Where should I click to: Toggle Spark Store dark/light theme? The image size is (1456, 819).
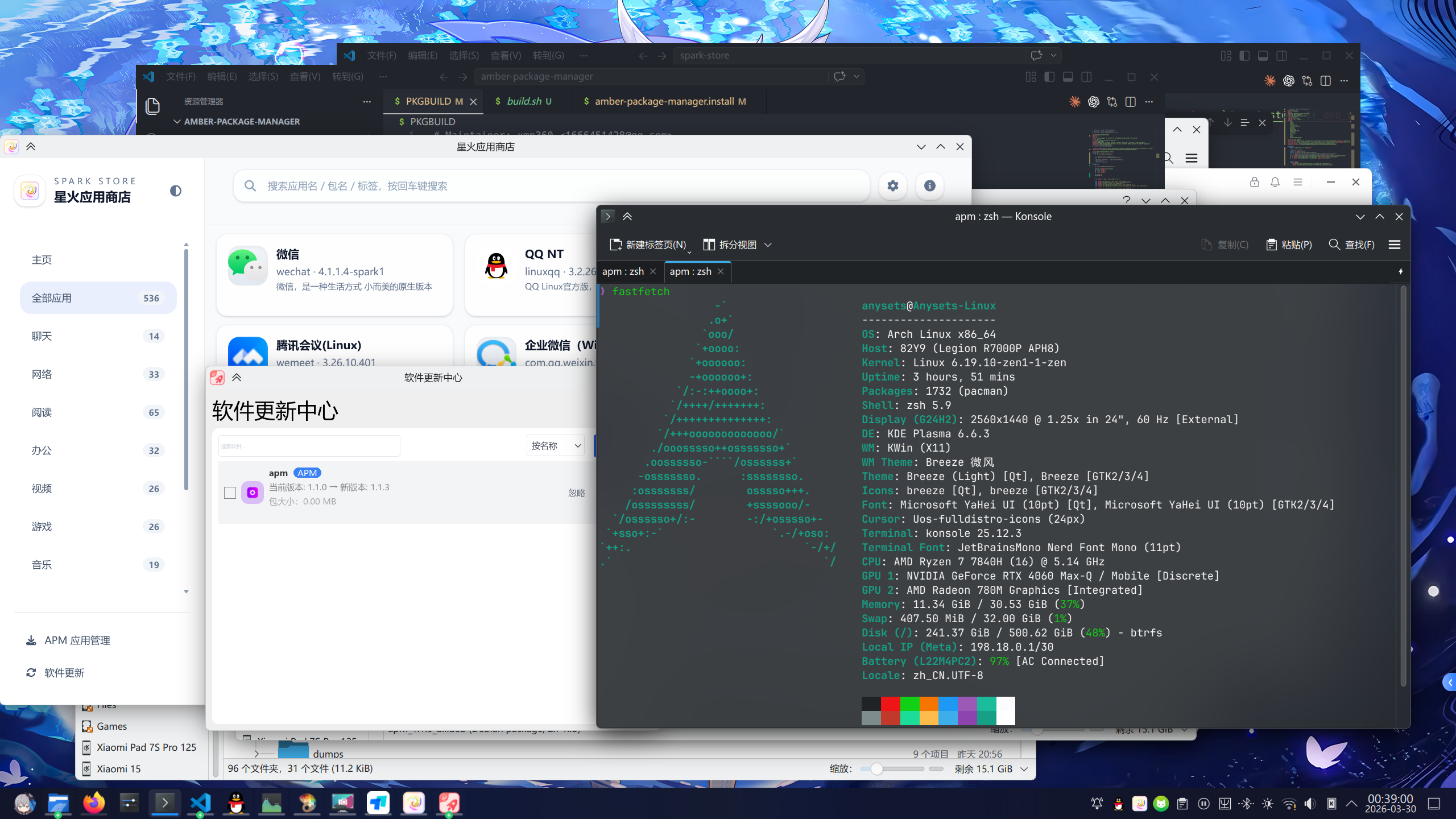(176, 191)
